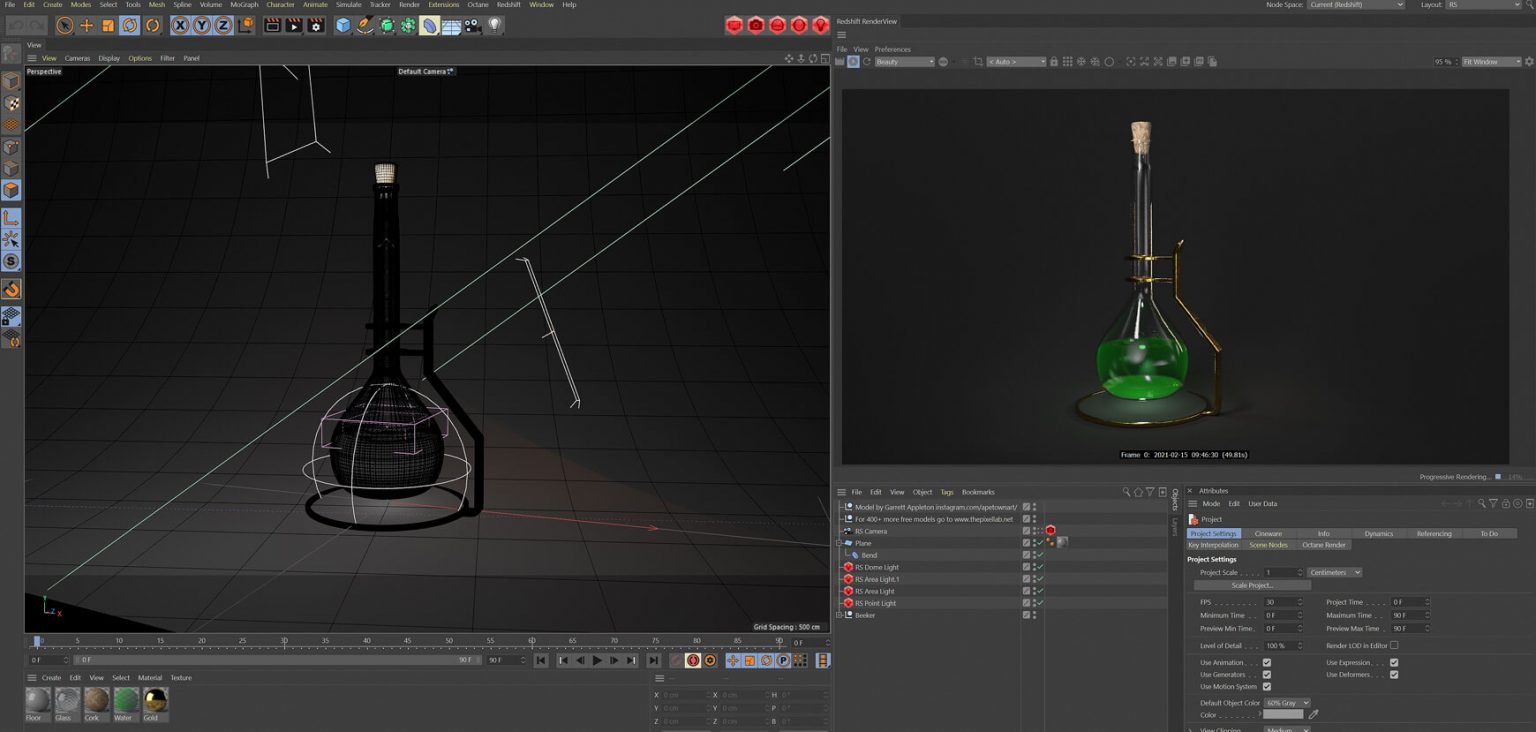
Task: Open the MoGraph menu
Action: click(x=242, y=5)
